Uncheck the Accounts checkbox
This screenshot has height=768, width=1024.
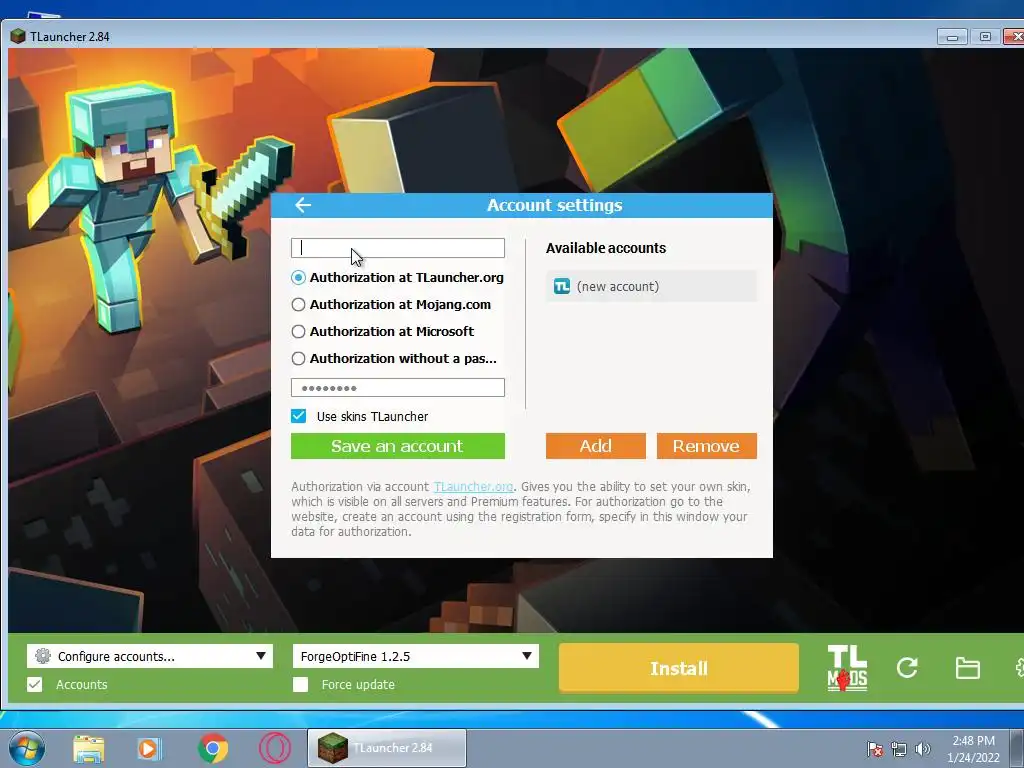click(35, 684)
